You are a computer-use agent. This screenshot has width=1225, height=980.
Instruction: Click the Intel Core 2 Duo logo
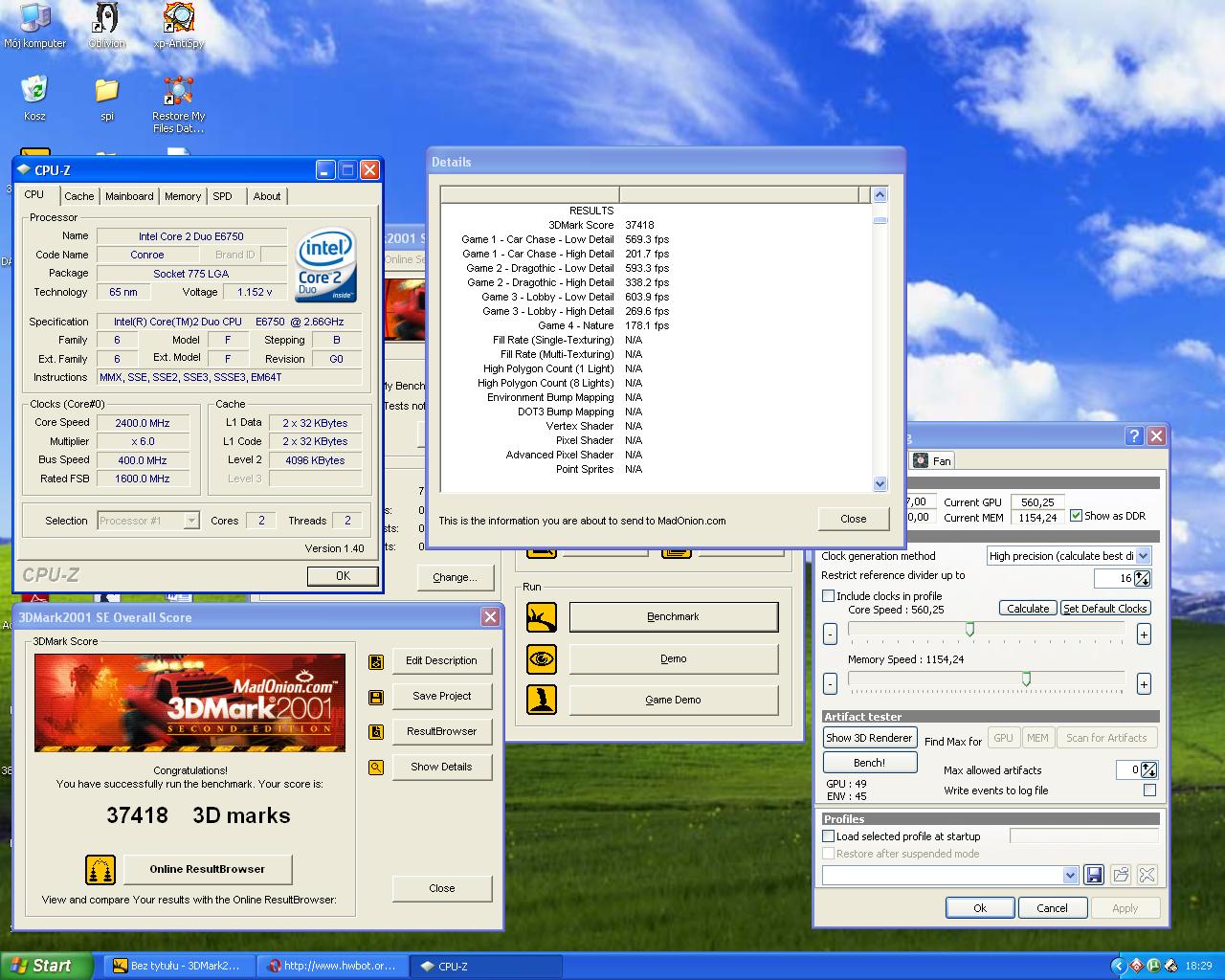(325, 265)
